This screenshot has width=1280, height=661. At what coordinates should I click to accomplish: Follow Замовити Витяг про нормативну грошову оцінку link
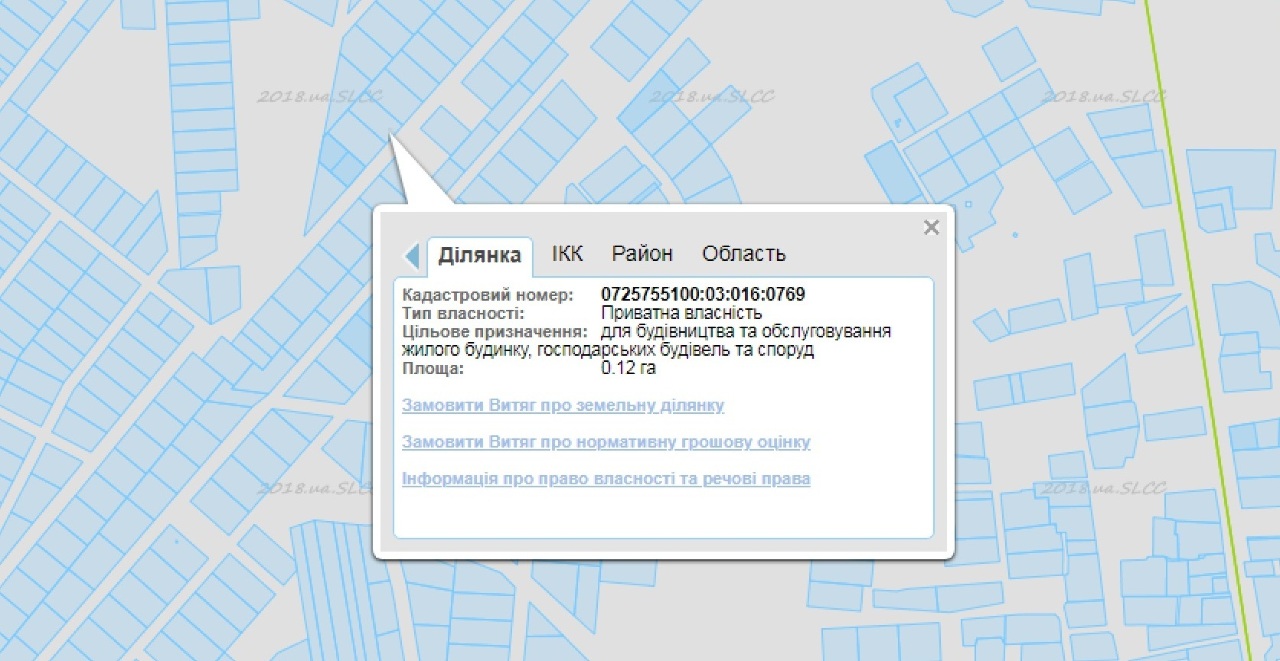point(606,442)
